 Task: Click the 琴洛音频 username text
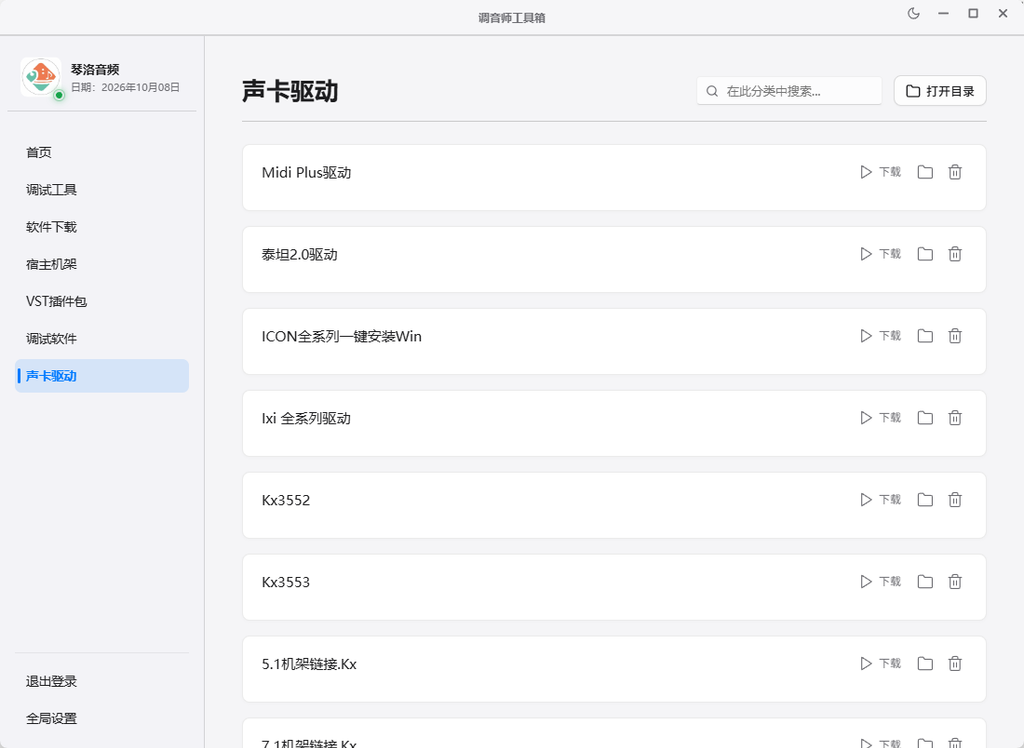click(x=95, y=69)
